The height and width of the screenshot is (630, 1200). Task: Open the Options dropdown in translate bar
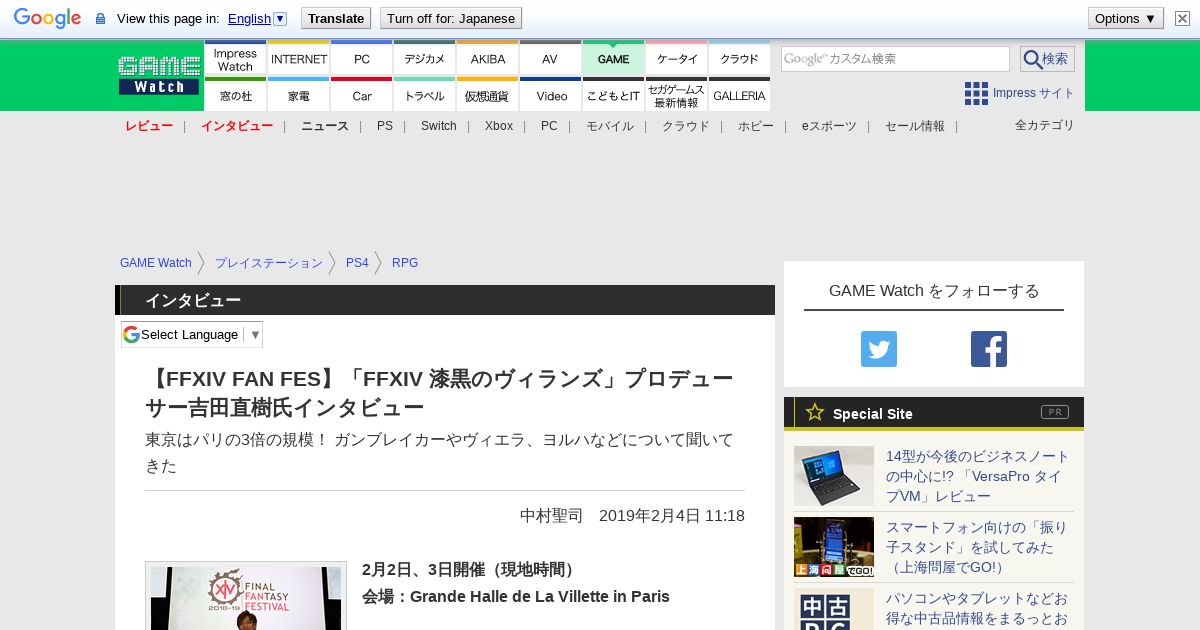[x=1126, y=18]
